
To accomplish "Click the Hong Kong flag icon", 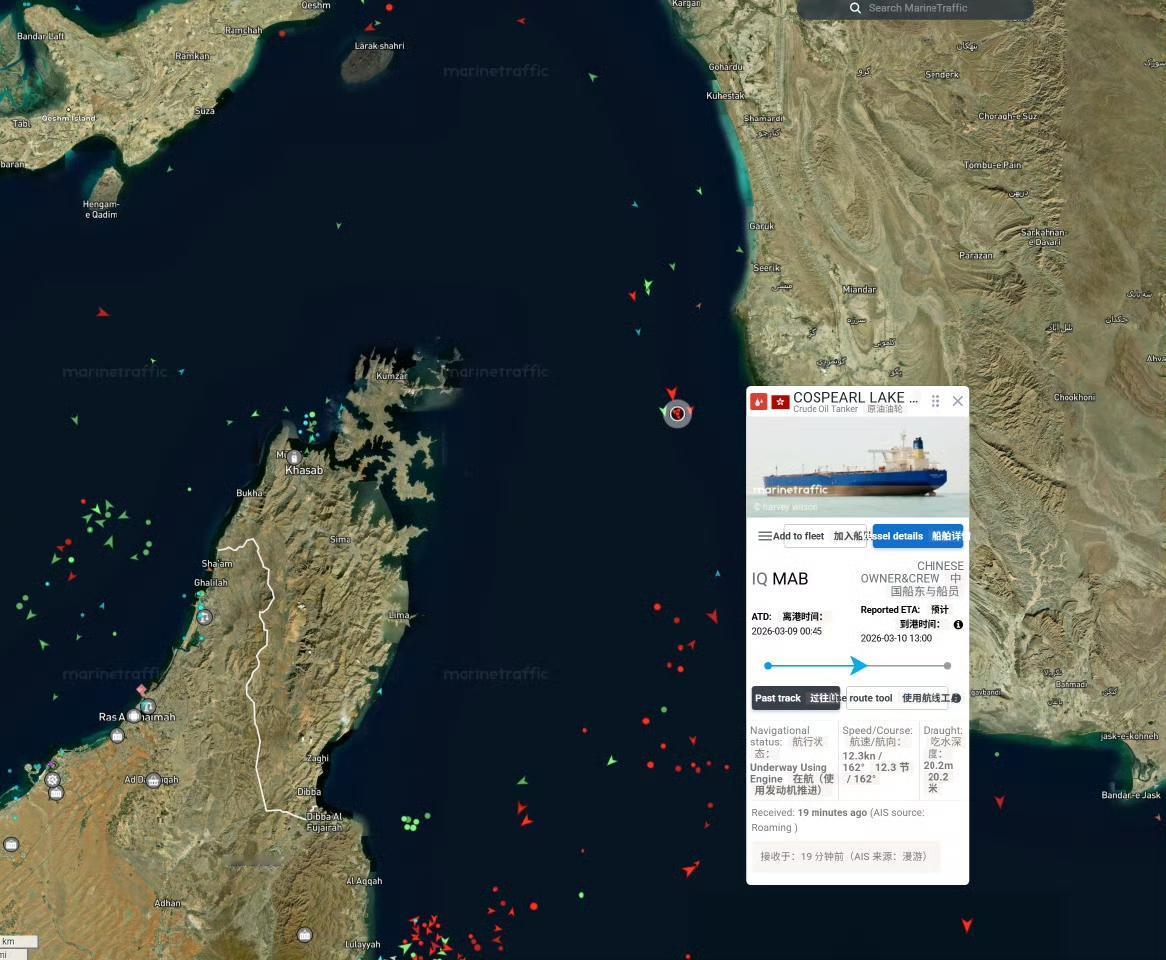I will [780, 402].
